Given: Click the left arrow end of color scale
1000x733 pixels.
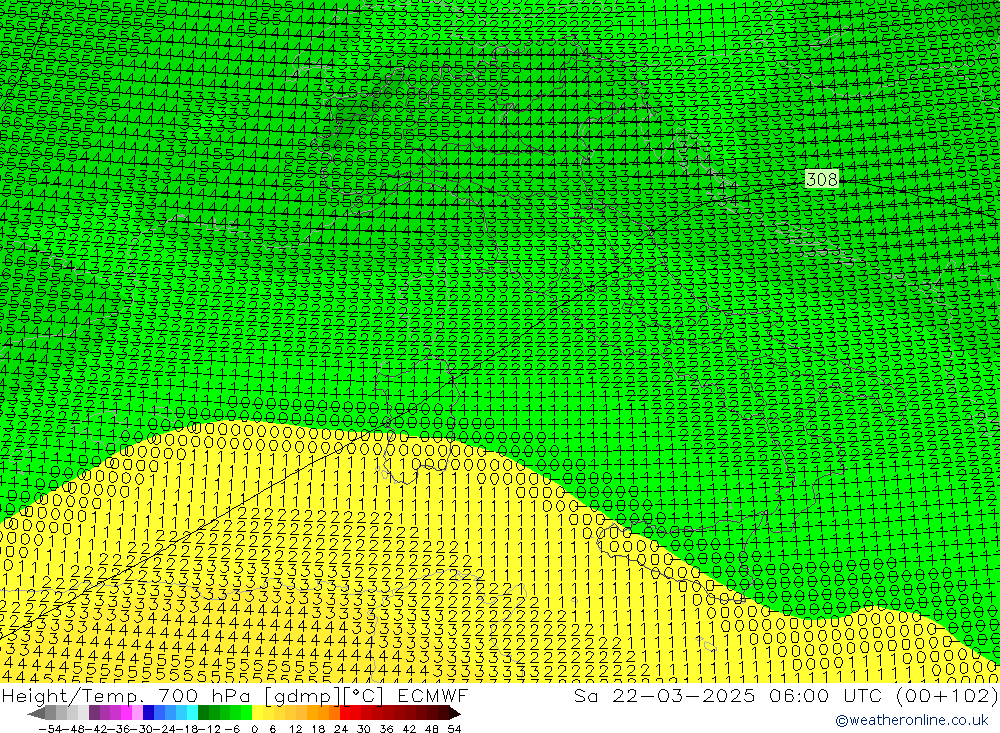Looking at the screenshot, I should (36, 713).
